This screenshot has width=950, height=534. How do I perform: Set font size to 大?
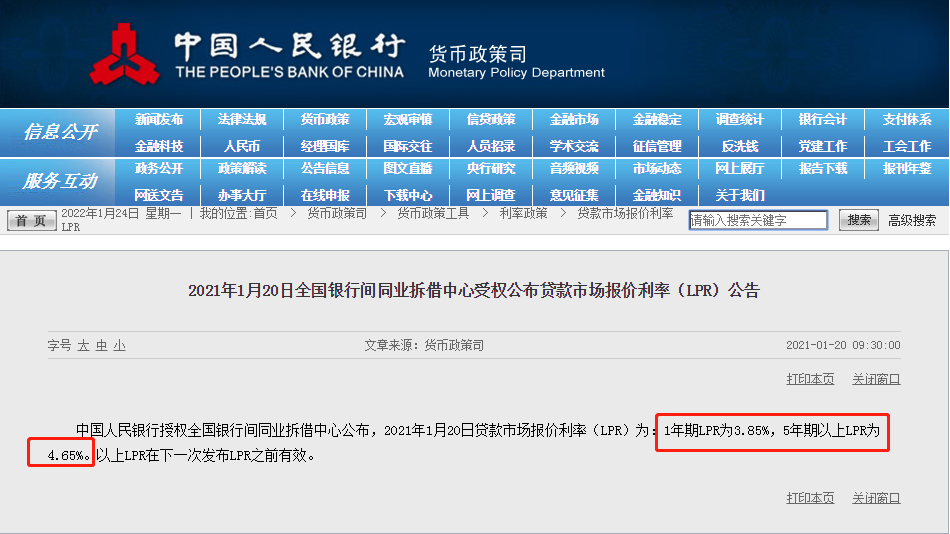click(x=84, y=345)
